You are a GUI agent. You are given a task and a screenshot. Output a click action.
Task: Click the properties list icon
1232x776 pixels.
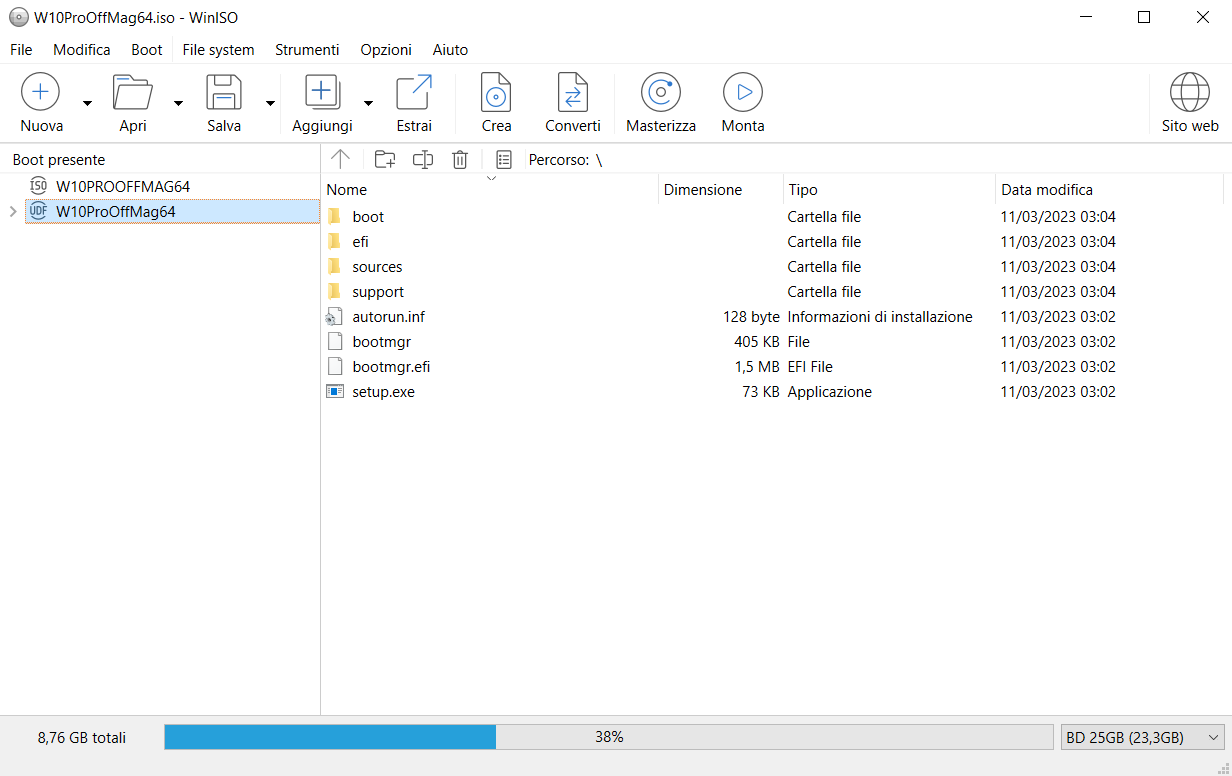pos(504,159)
